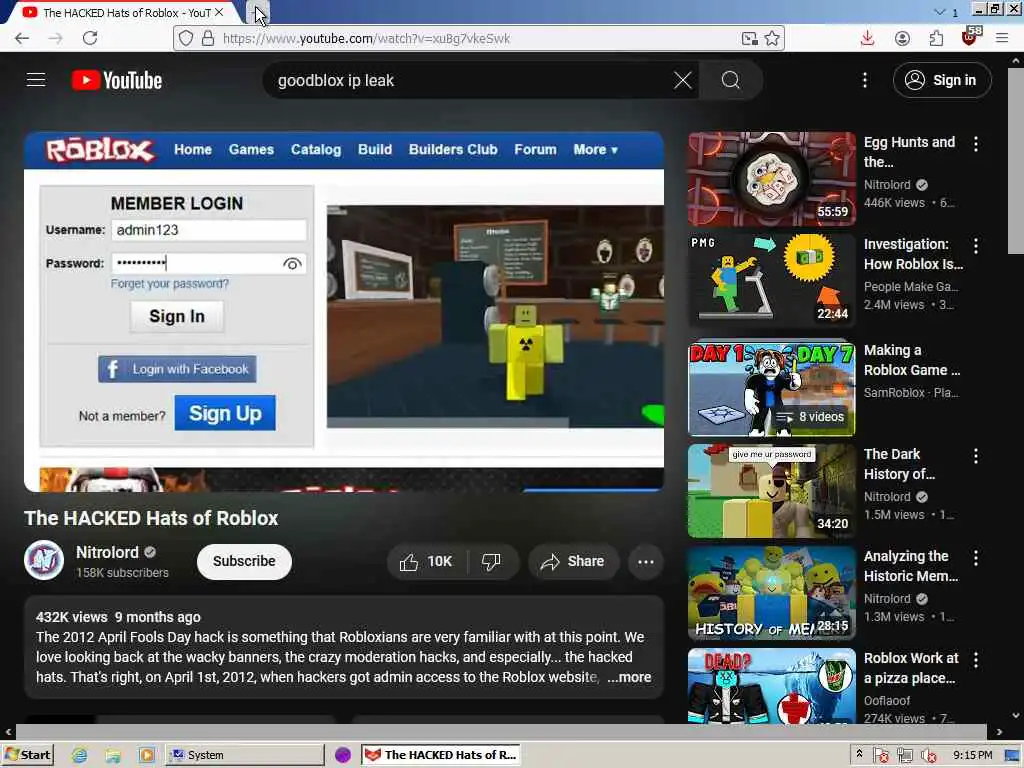The height and width of the screenshot is (768, 1024).
Task: Open options for Roblox Work at pizza video
Action: pos(976,660)
